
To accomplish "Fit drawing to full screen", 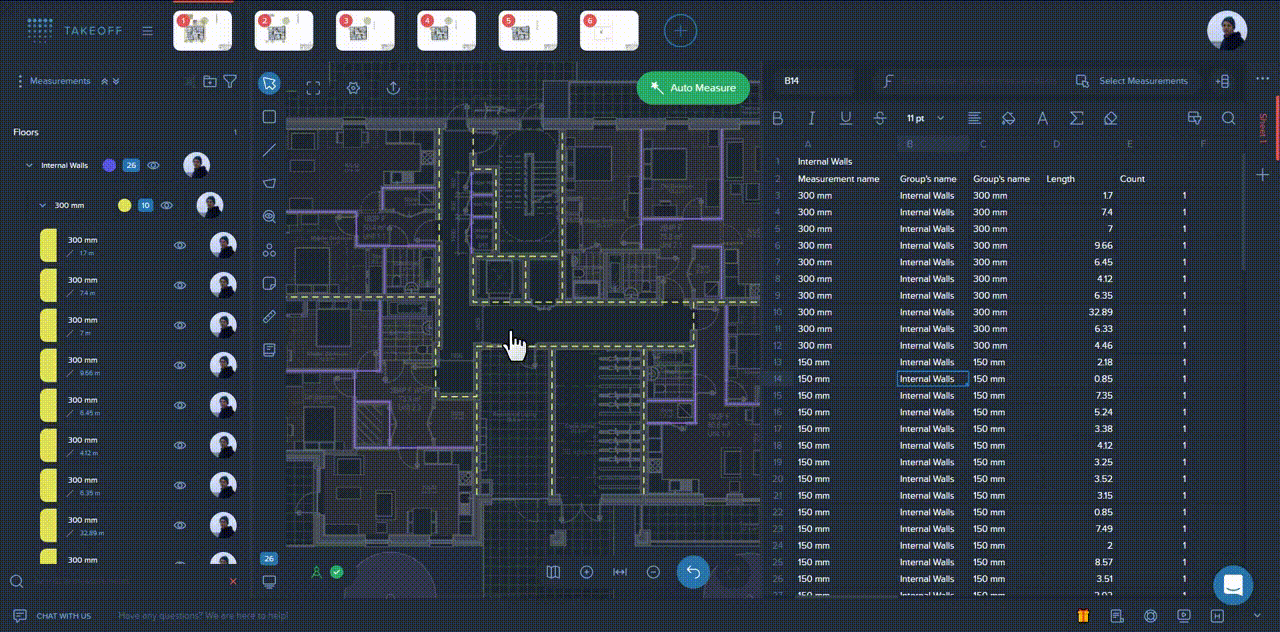I will coord(313,88).
